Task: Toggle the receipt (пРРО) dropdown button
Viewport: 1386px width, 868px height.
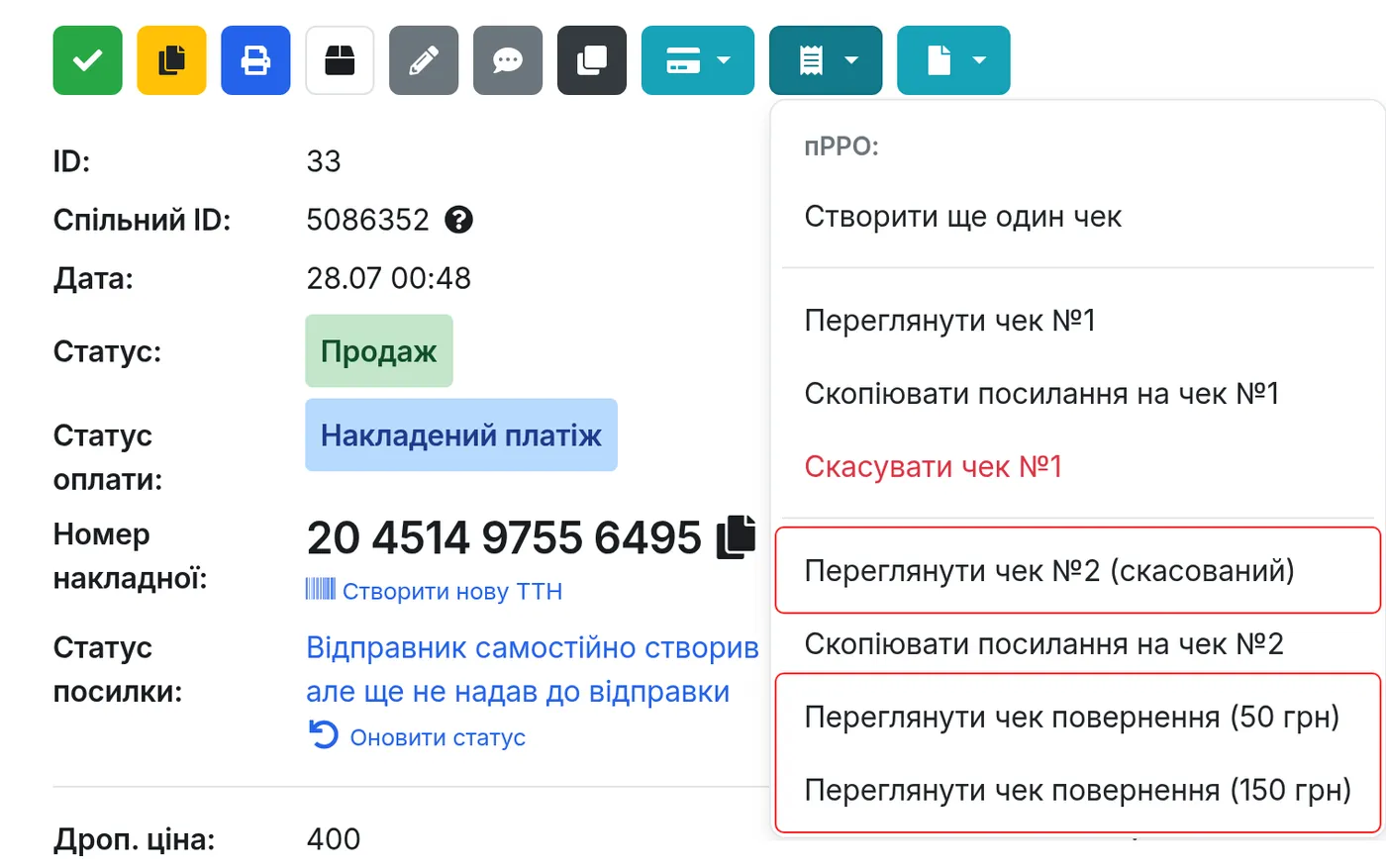Action: [x=826, y=60]
